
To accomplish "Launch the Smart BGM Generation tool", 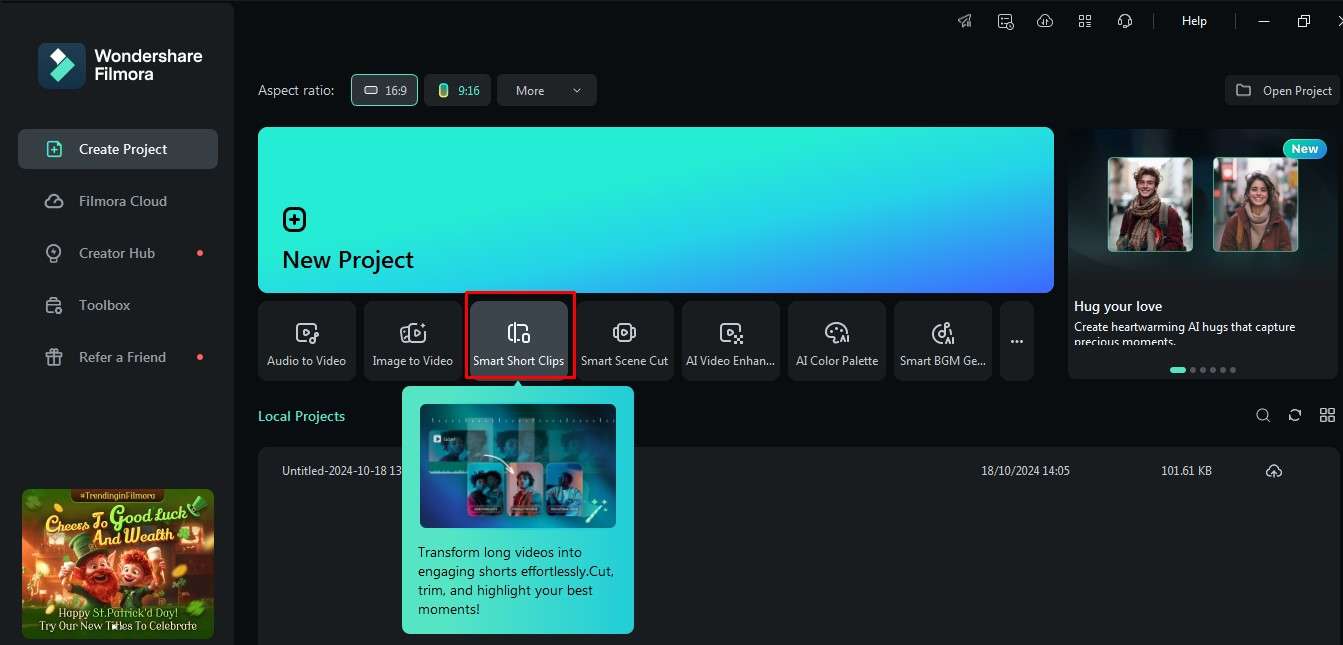I will [943, 341].
